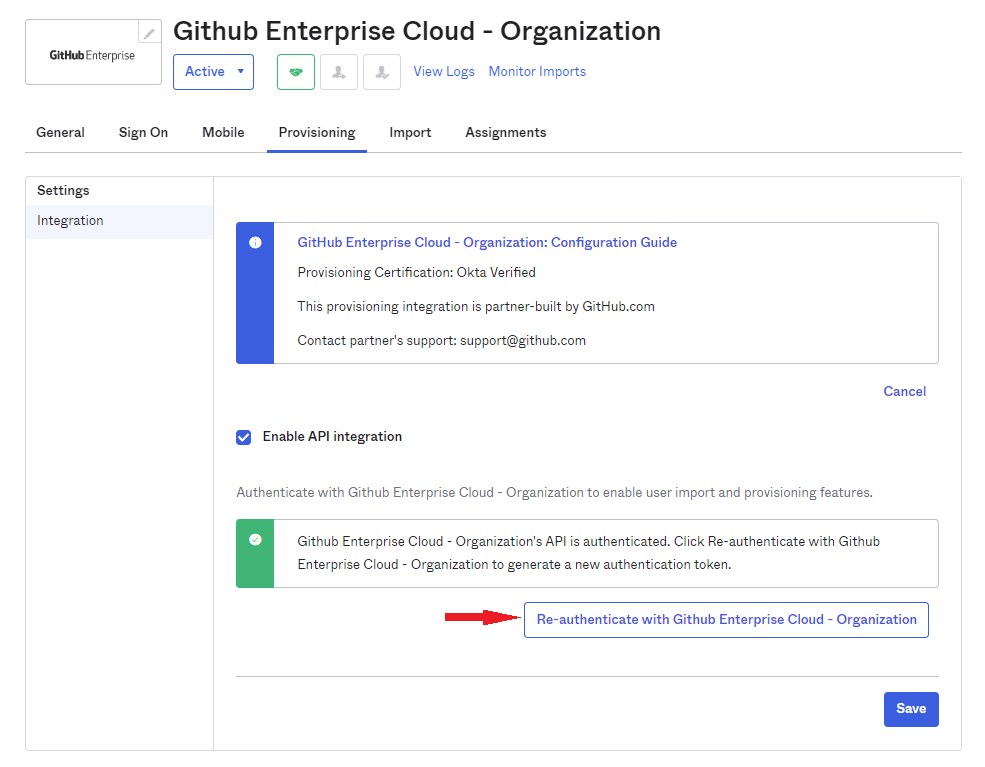Click Cancel to discard changes
The image size is (985, 767).
click(x=904, y=392)
